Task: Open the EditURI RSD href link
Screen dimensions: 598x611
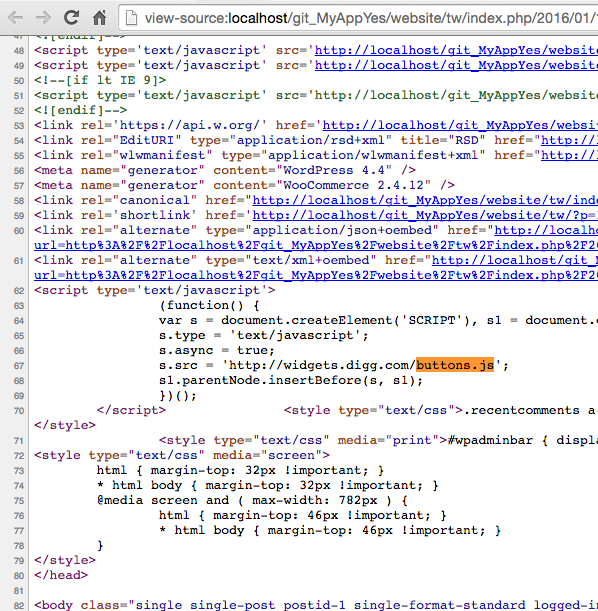Action: pos(570,140)
